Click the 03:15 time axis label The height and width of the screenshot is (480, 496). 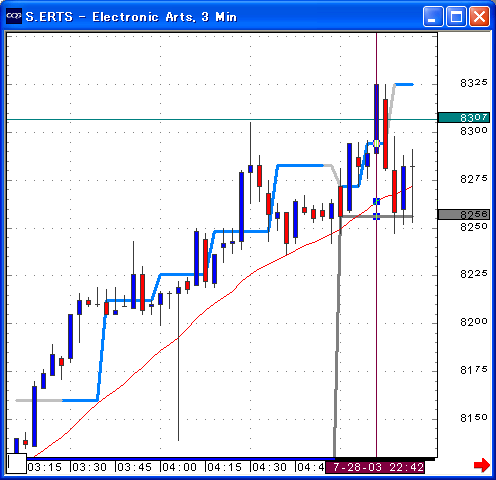(45, 467)
